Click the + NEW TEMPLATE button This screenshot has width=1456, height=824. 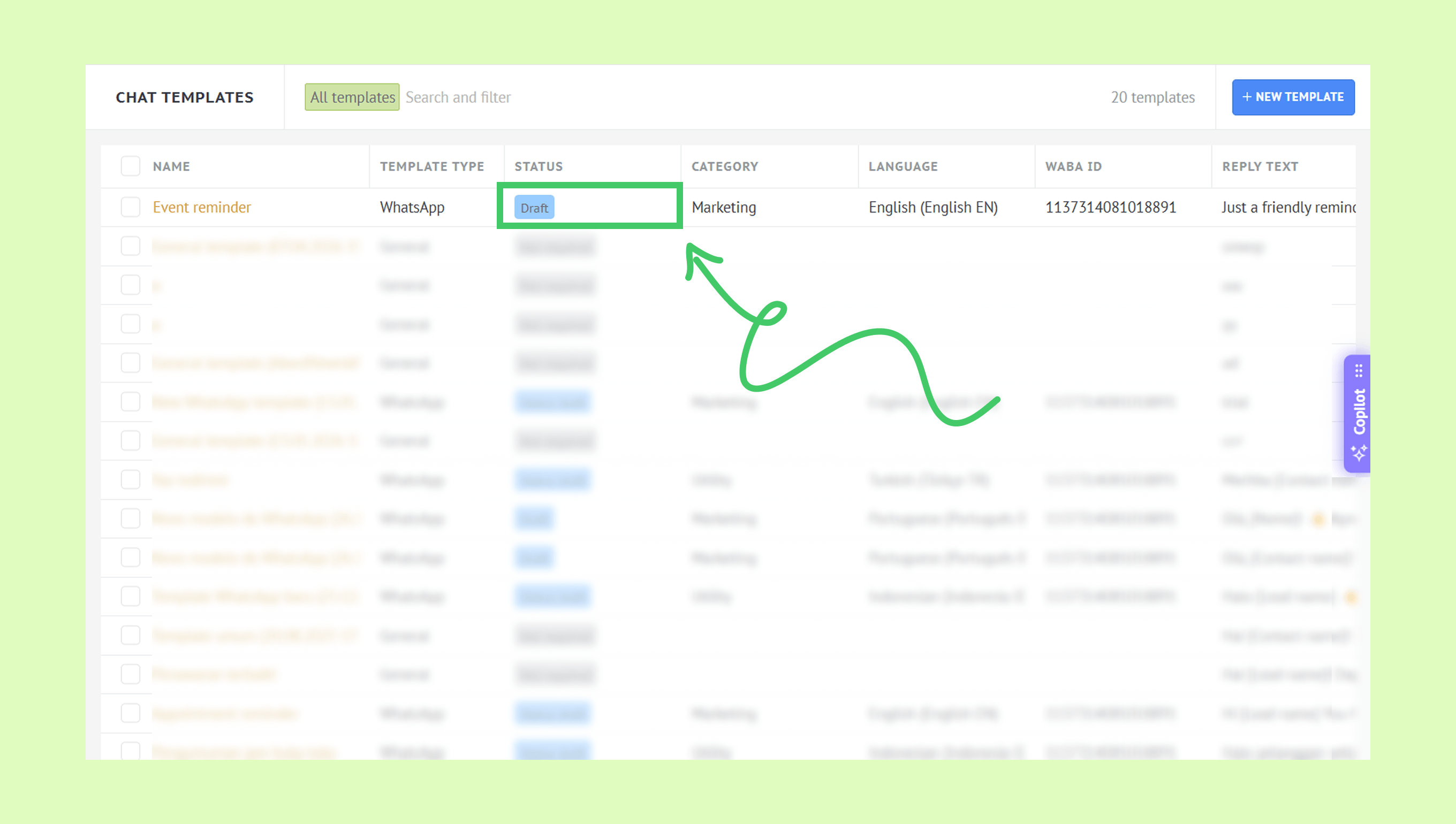(x=1293, y=97)
